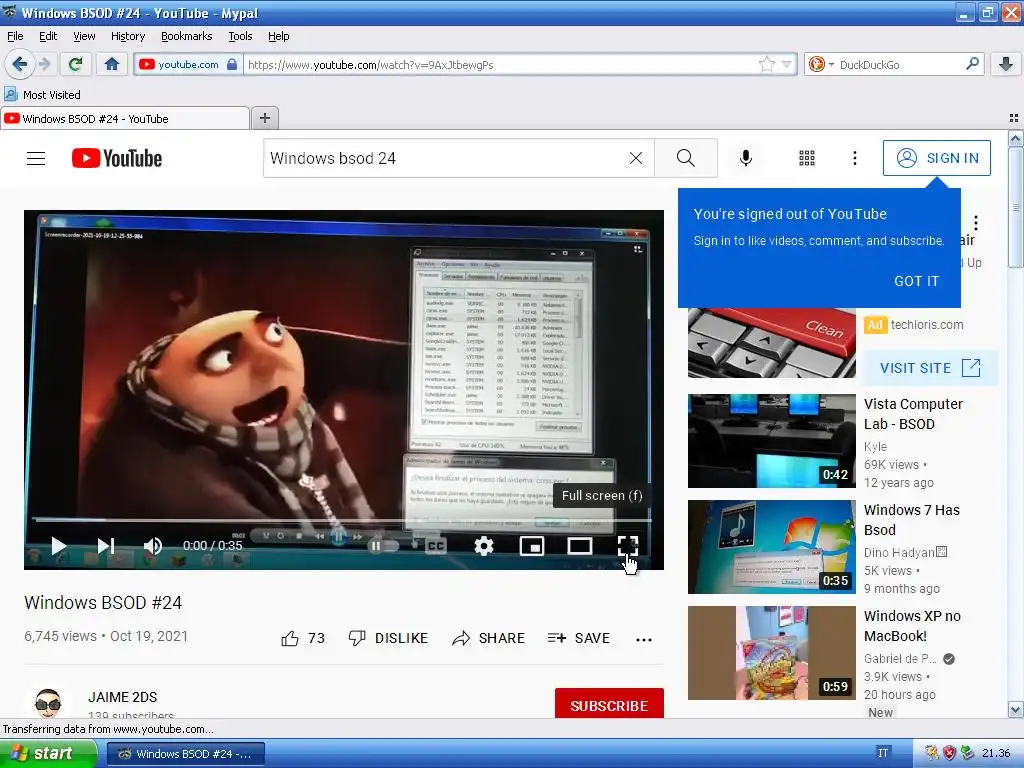Screen dimensions: 1024x768
Task: Open the browser home page icon
Action: [112, 64]
